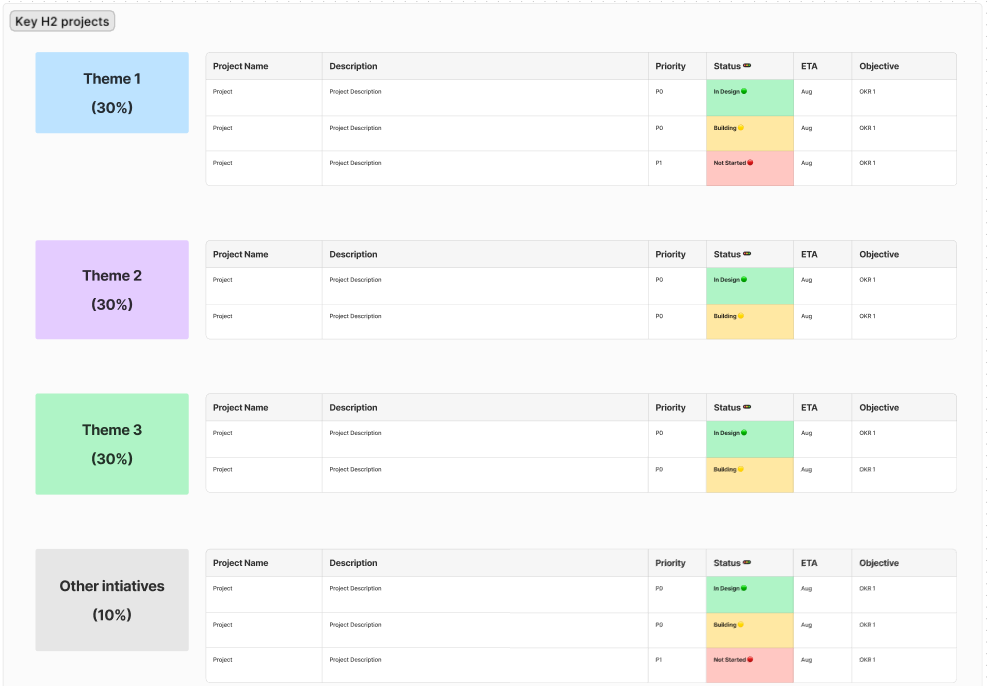This screenshot has height=686, width=987.
Task: Click 'Description' header in Theme 2 table
Action: click(x=353, y=254)
